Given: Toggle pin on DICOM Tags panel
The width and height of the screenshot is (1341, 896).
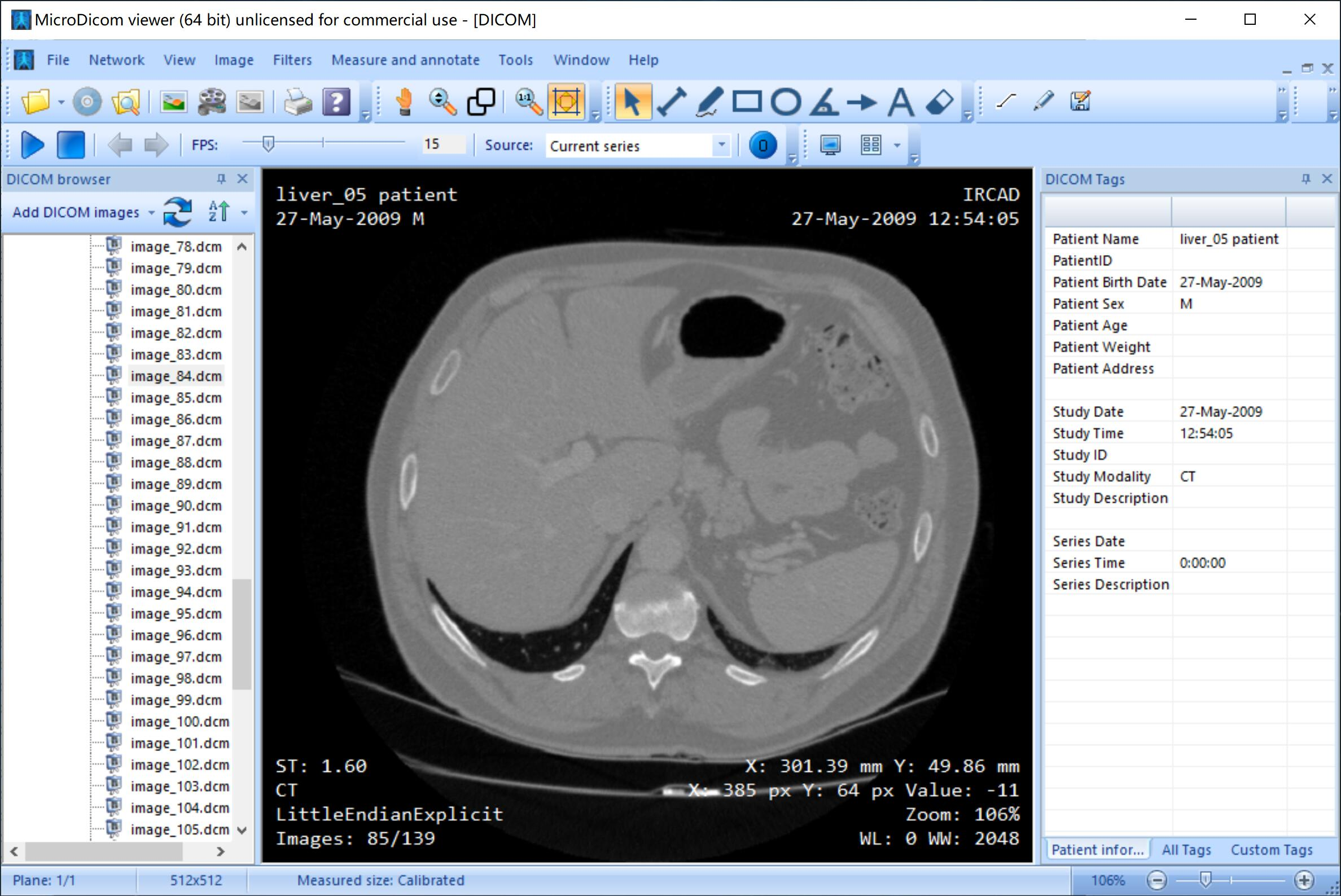Looking at the screenshot, I should pos(1305,179).
